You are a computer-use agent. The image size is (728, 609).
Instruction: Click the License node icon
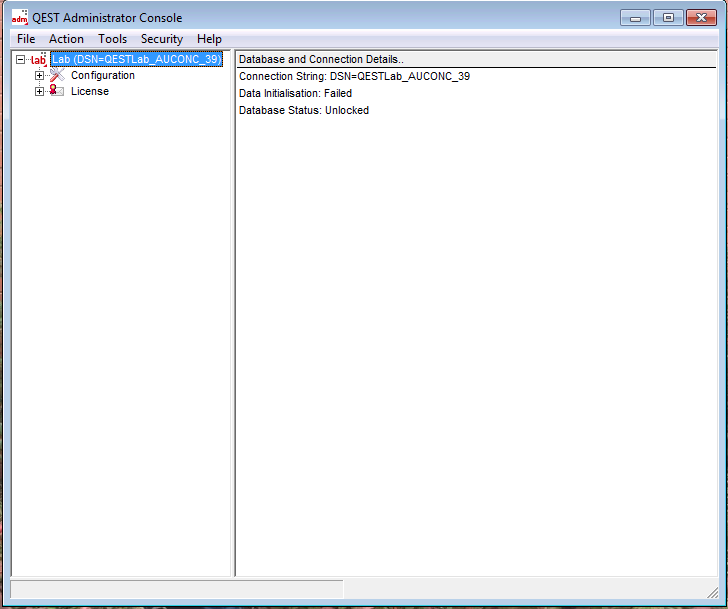57,92
